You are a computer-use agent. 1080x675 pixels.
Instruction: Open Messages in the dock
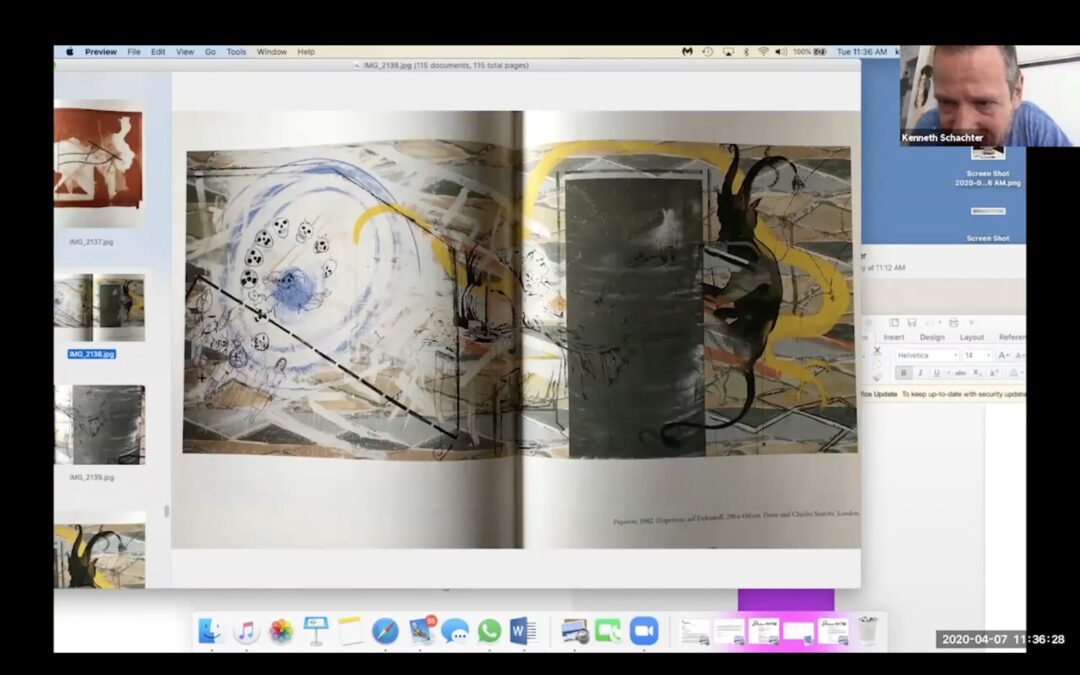click(x=455, y=631)
